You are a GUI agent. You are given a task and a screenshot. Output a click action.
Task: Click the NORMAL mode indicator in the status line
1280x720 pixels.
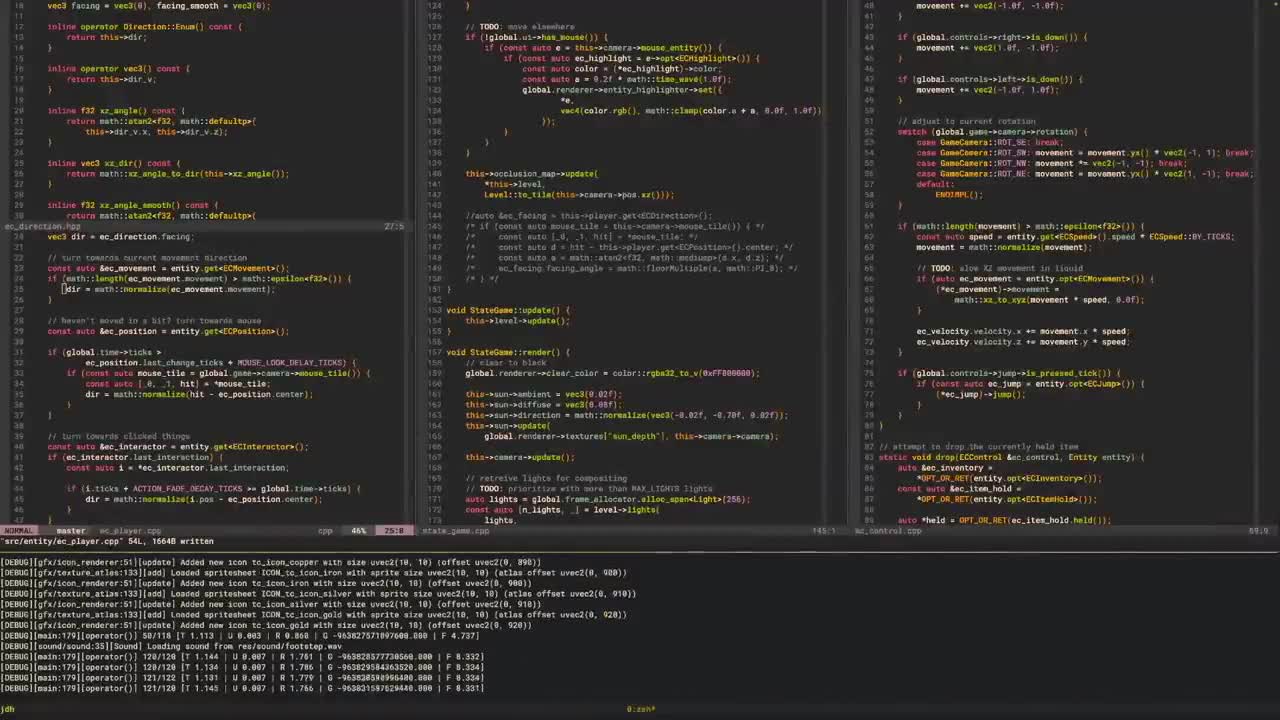point(18,531)
